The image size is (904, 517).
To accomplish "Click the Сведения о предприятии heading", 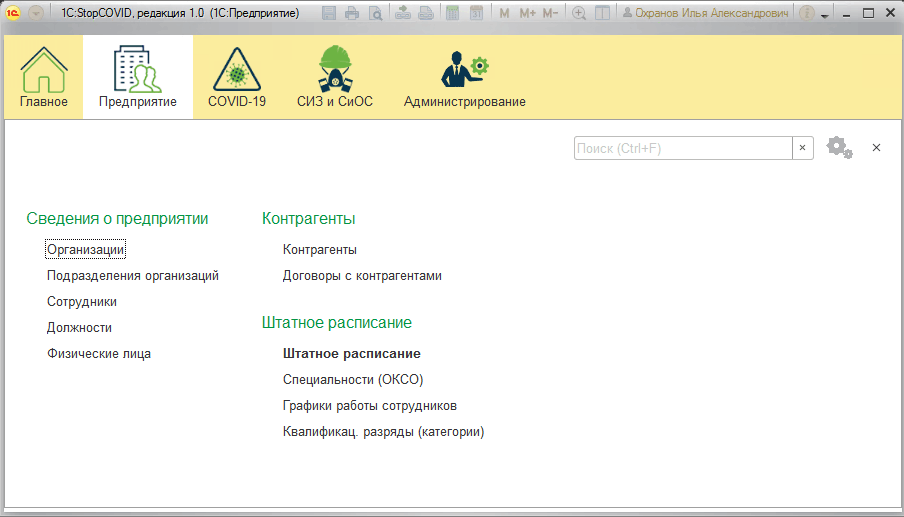I will 117,218.
